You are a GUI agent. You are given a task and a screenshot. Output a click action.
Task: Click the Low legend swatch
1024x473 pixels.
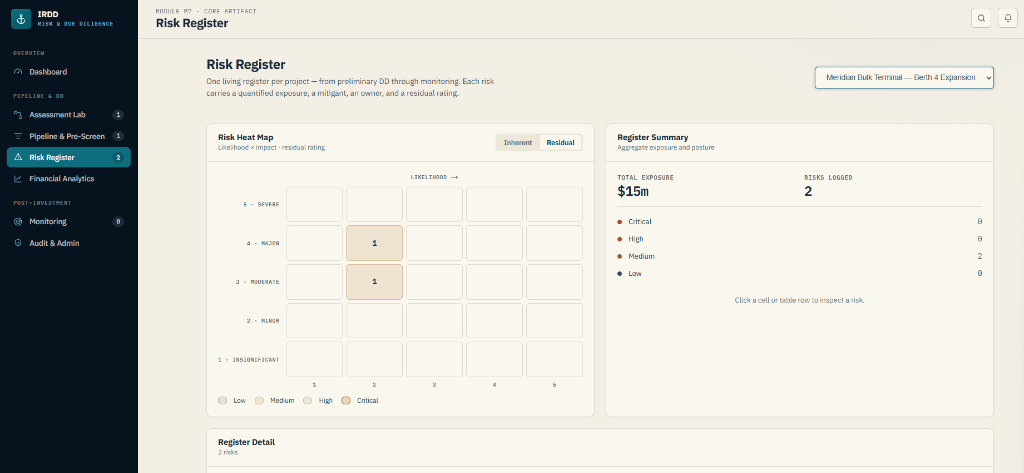223,400
